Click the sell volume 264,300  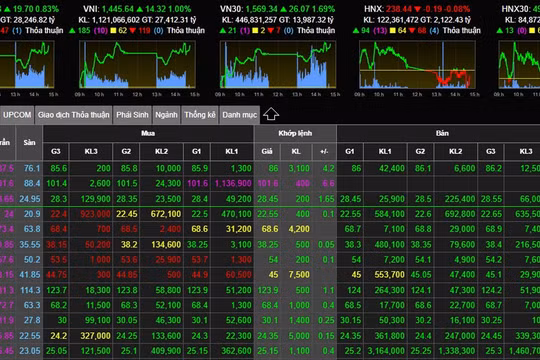click(x=390, y=290)
